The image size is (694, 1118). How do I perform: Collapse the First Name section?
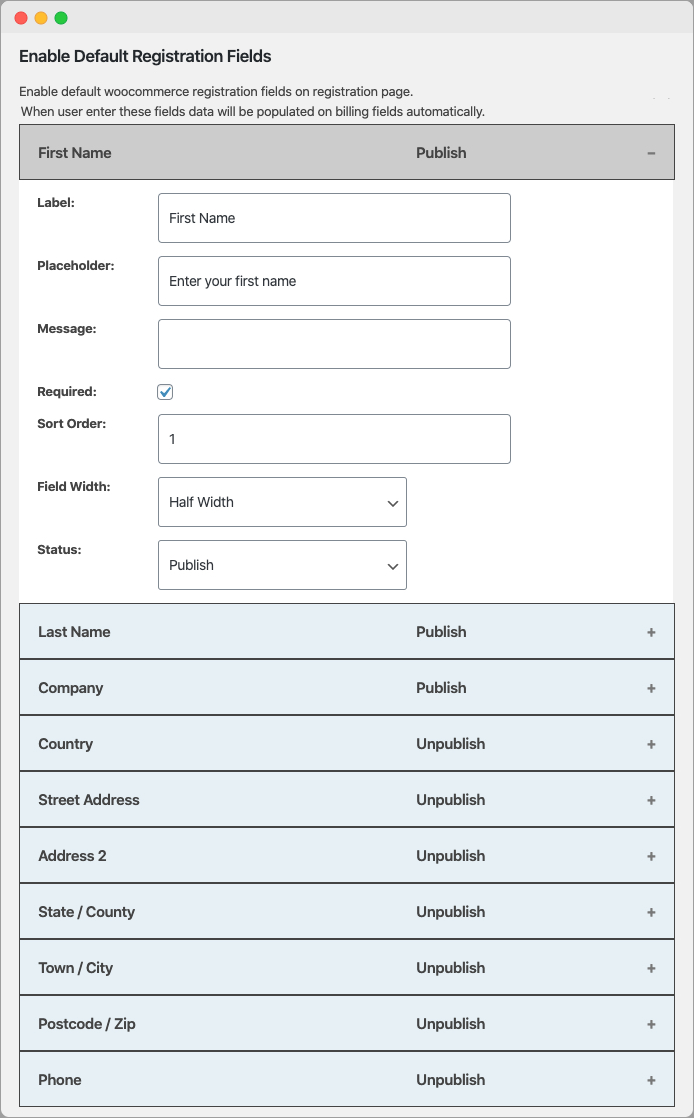(x=651, y=153)
